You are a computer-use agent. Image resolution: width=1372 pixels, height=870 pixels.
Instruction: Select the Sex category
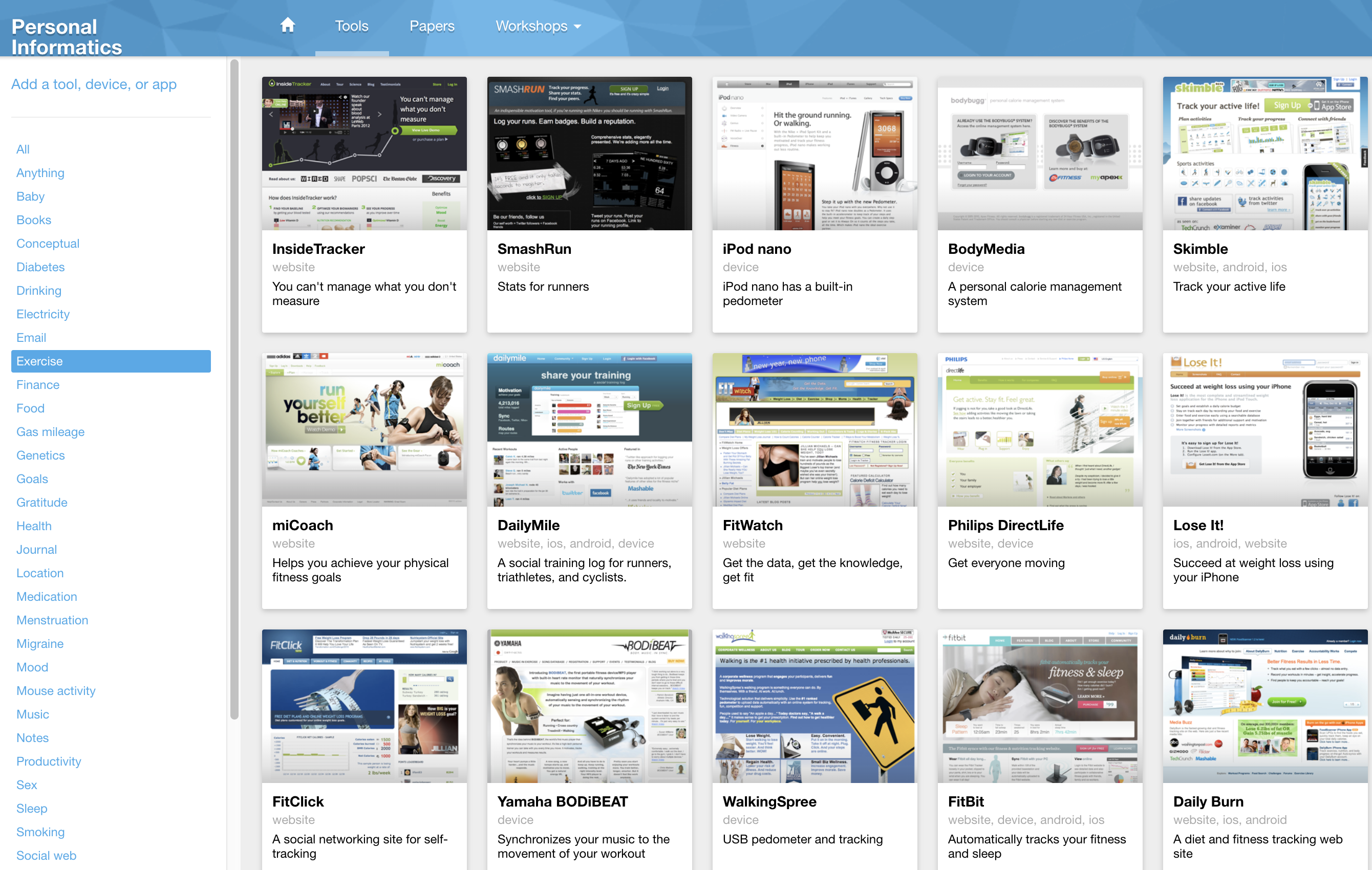[x=27, y=785]
